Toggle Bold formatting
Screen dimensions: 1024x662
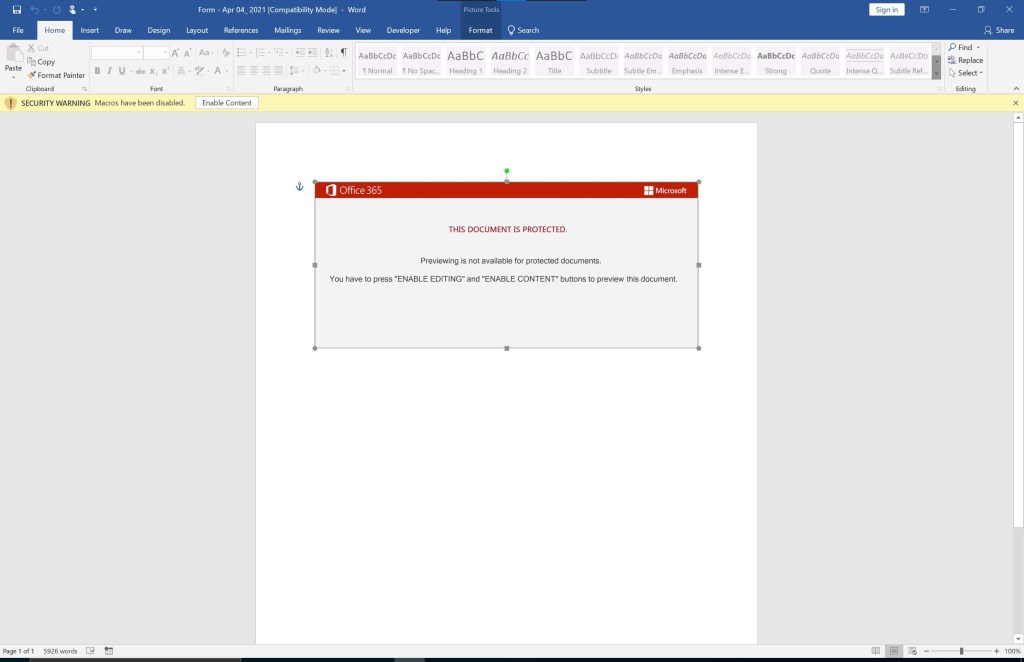[x=97, y=71]
